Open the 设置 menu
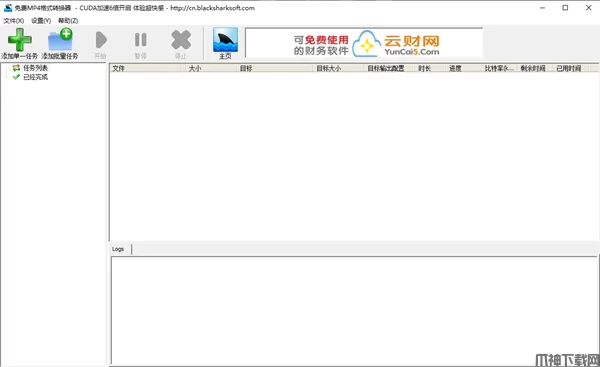The height and width of the screenshot is (367, 600). [x=41, y=21]
